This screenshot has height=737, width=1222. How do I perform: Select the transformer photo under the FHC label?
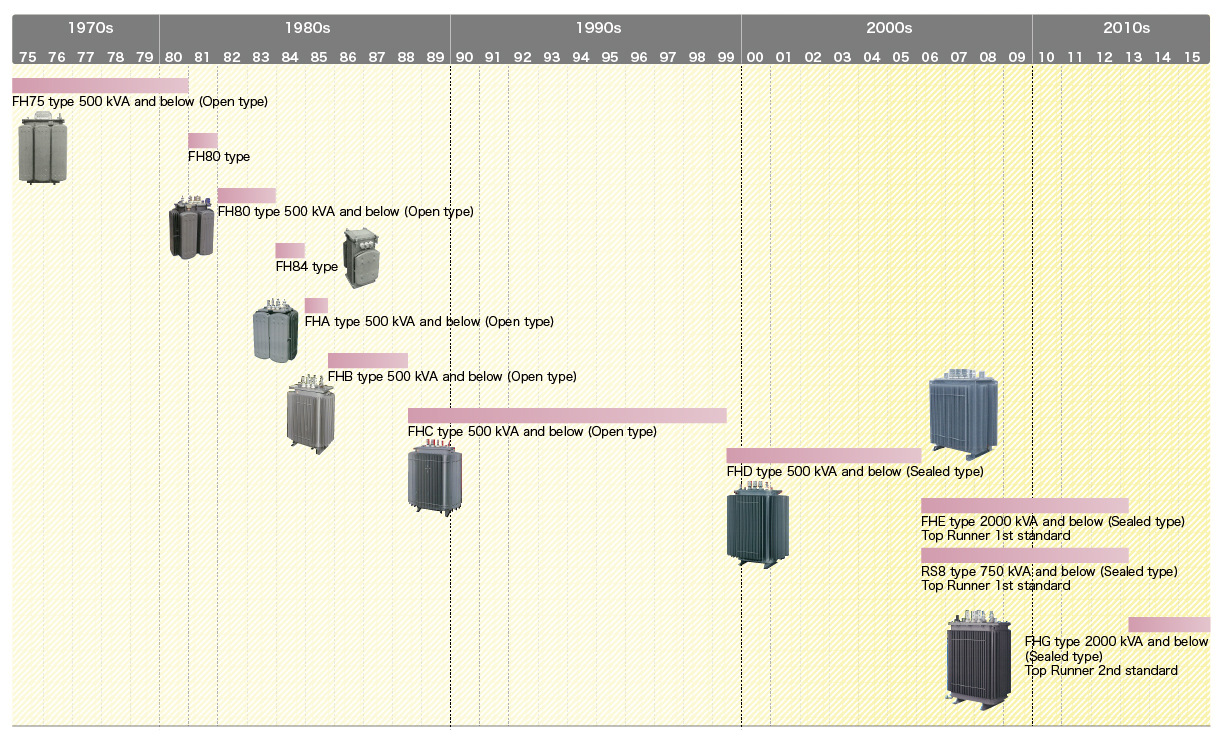click(x=435, y=480)
